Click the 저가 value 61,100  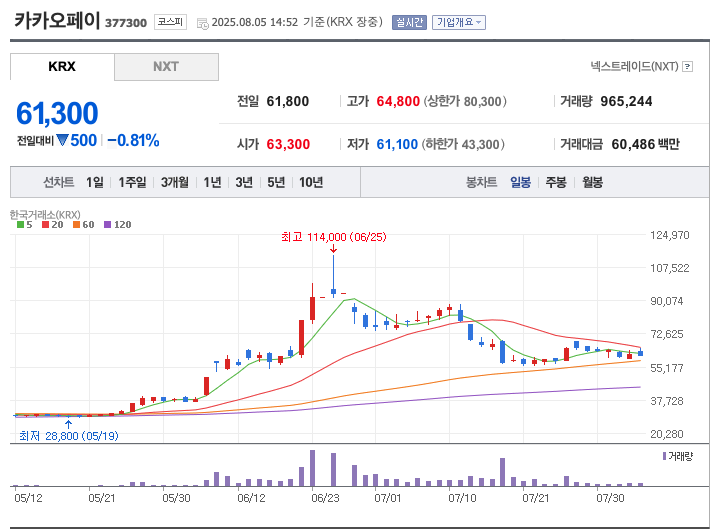pyautogui.click(x=397, y=144)
